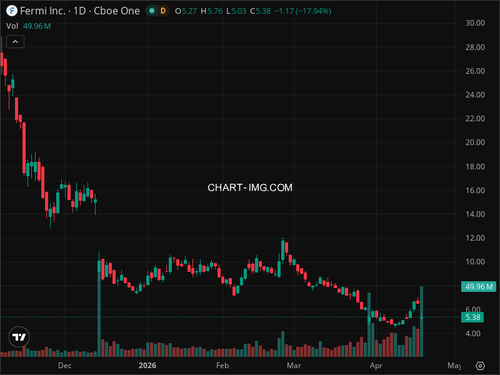Click the latest tall volume bar
This screenshot has width=500, height=375.
pyautogui.click(x=421, y=321)
